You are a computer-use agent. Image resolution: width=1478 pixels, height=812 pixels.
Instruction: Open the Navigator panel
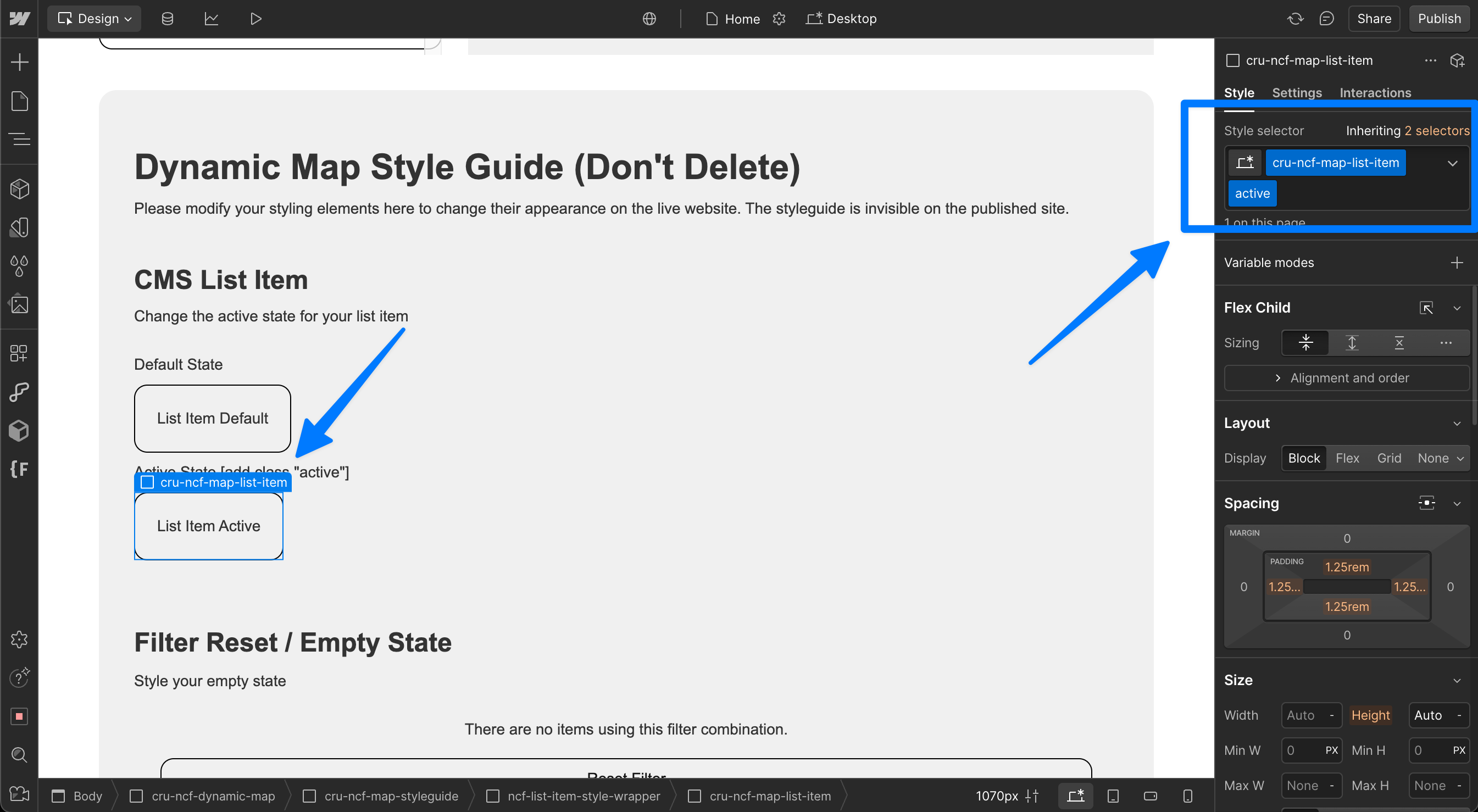[x=20, y=139]
